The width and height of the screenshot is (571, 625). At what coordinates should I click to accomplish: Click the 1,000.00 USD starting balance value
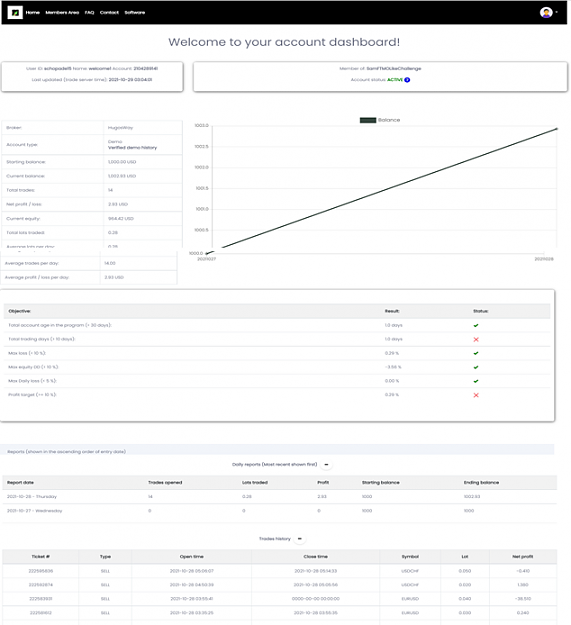122,162
